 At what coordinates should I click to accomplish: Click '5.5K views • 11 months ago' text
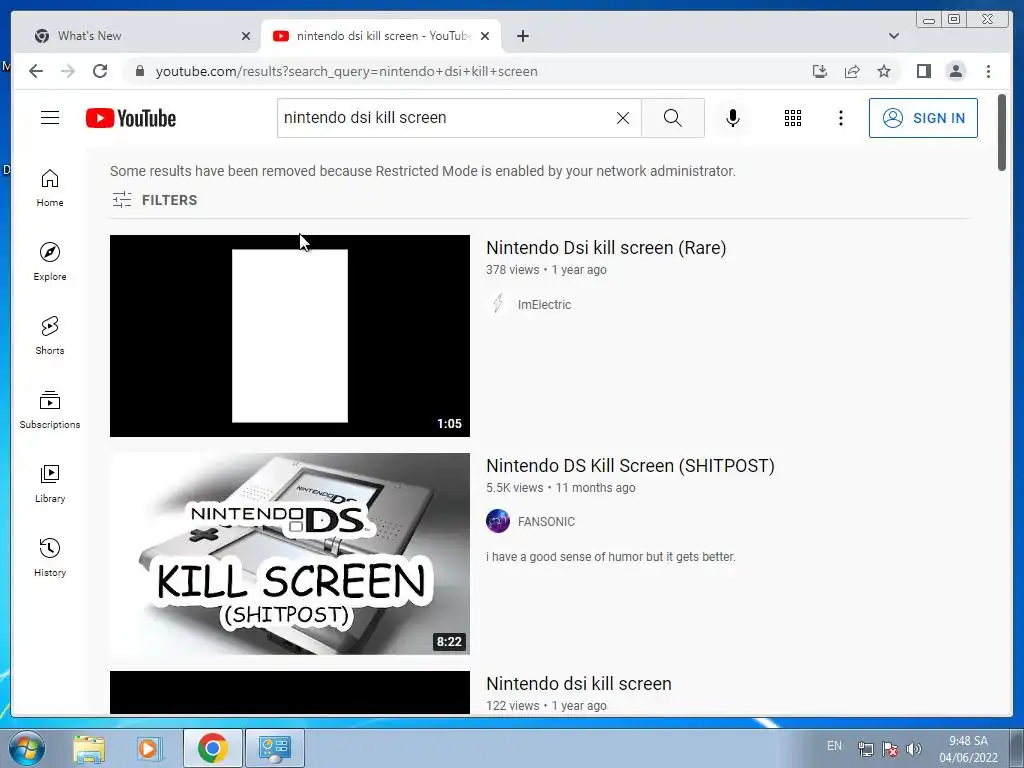[560, 488]
